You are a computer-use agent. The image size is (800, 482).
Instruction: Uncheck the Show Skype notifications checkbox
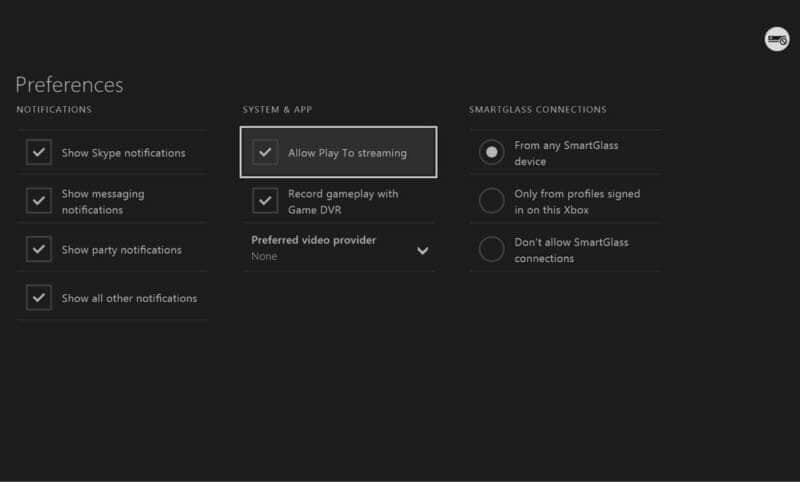click(39, 153)
